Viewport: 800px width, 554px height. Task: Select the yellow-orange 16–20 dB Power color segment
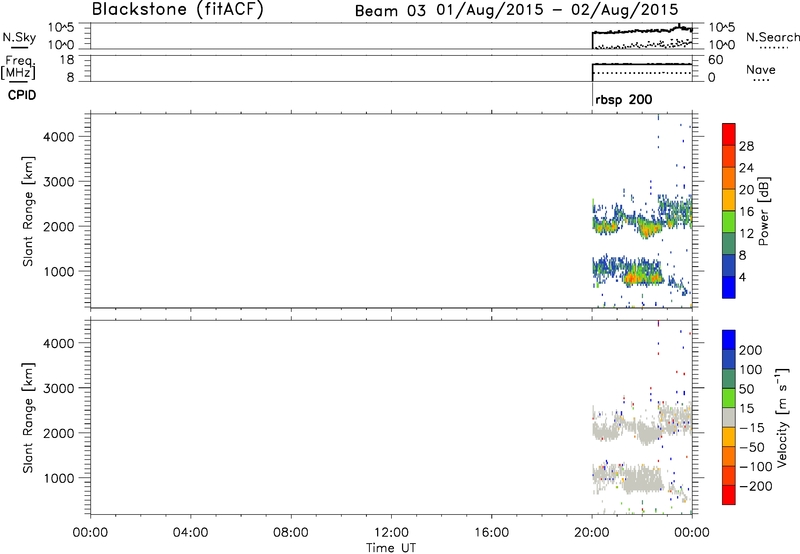(x=729, y=199)
